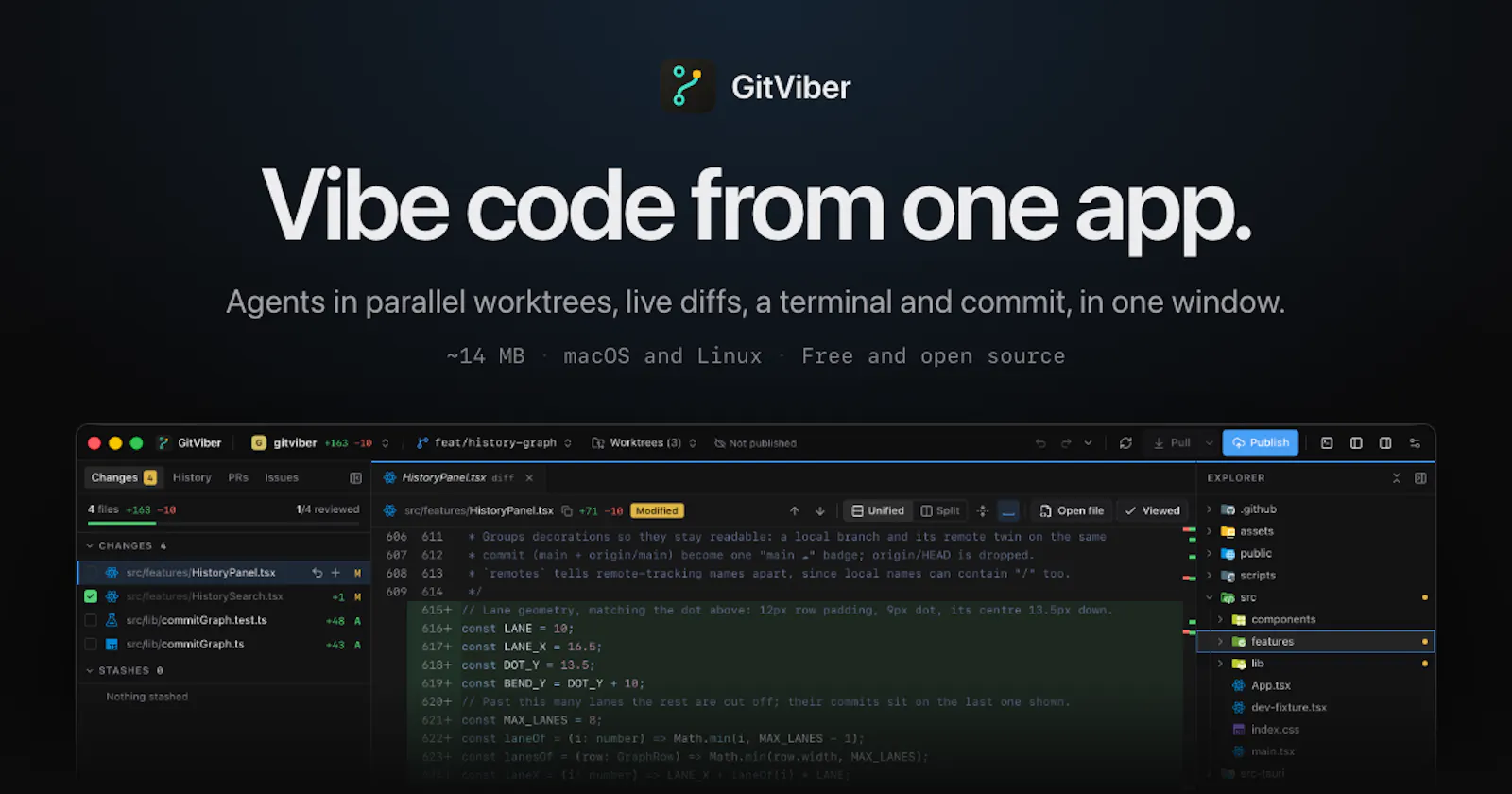Open the terminal panel icon

tap(1327, 443)
